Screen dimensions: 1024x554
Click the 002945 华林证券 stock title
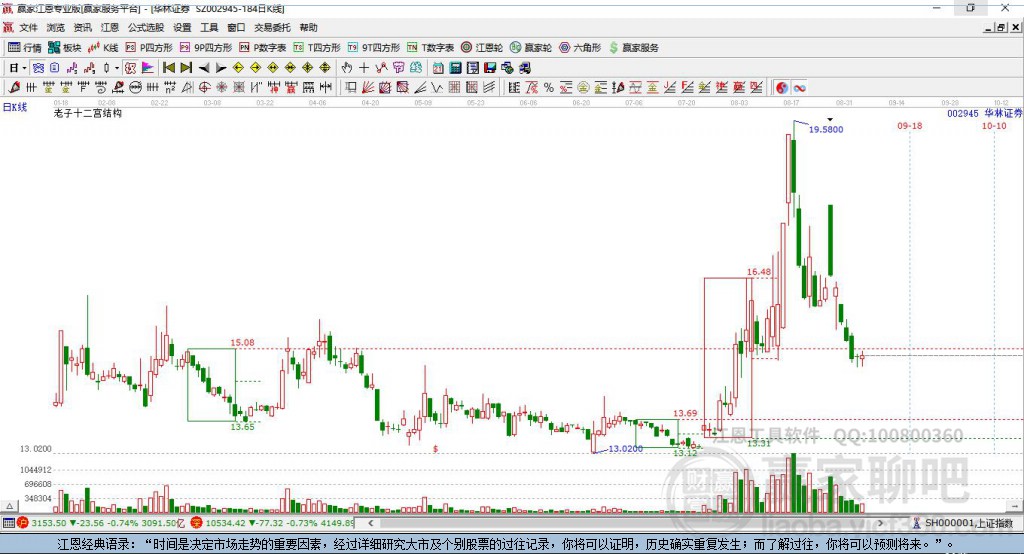pos(984,113)
